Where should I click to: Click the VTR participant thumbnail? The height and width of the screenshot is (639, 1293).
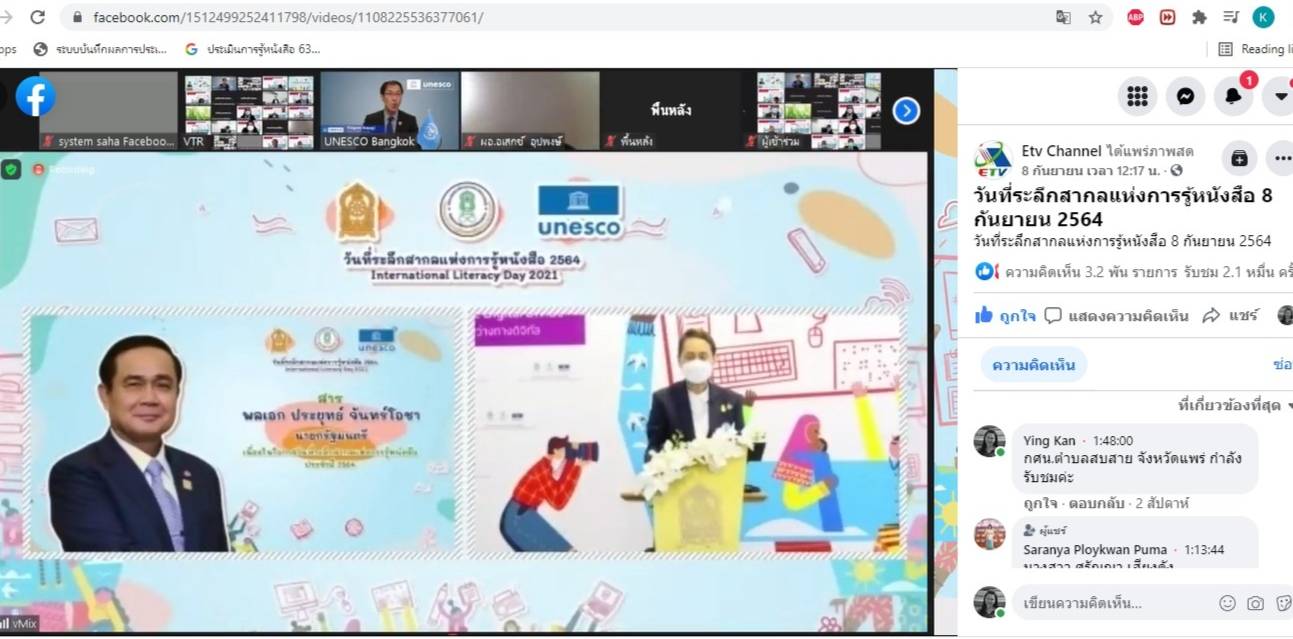[x=249, y=110]
